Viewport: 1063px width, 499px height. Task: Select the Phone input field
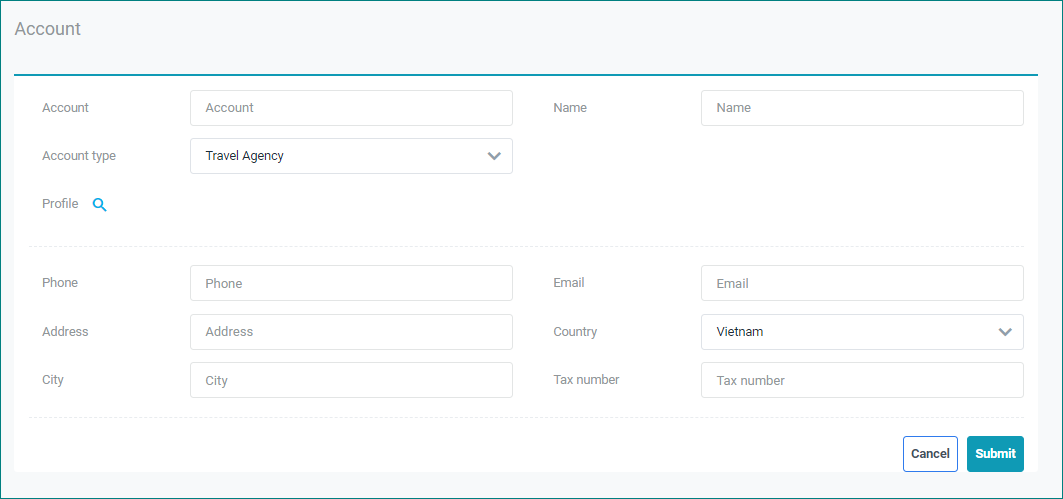coord(351,283)
